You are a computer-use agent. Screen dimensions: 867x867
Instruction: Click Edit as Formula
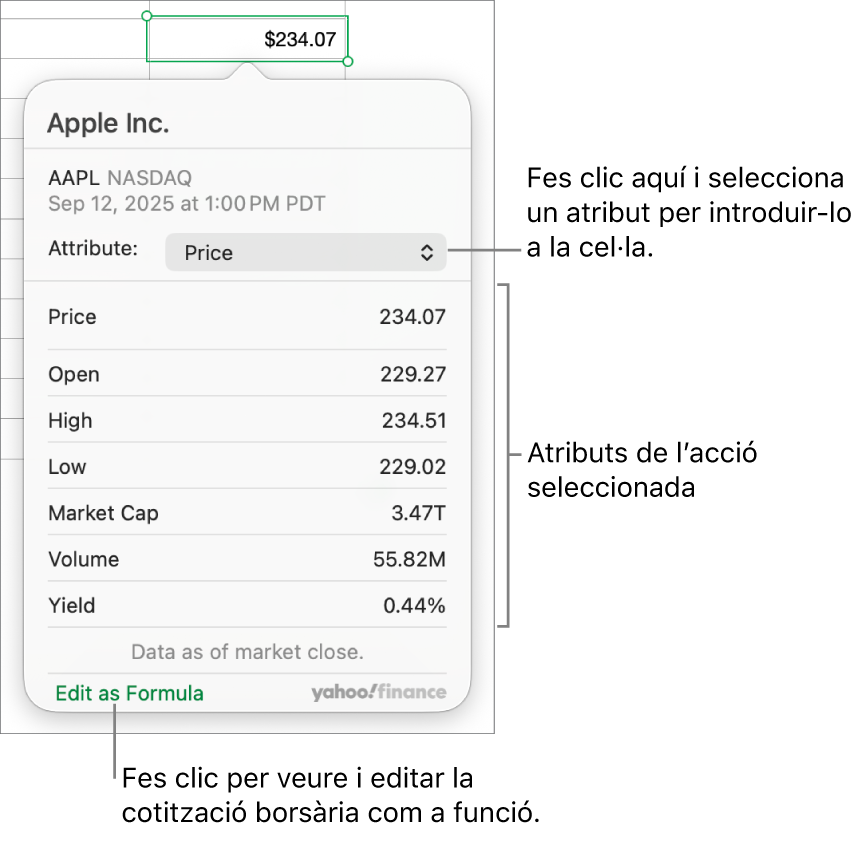coord(129,692)
